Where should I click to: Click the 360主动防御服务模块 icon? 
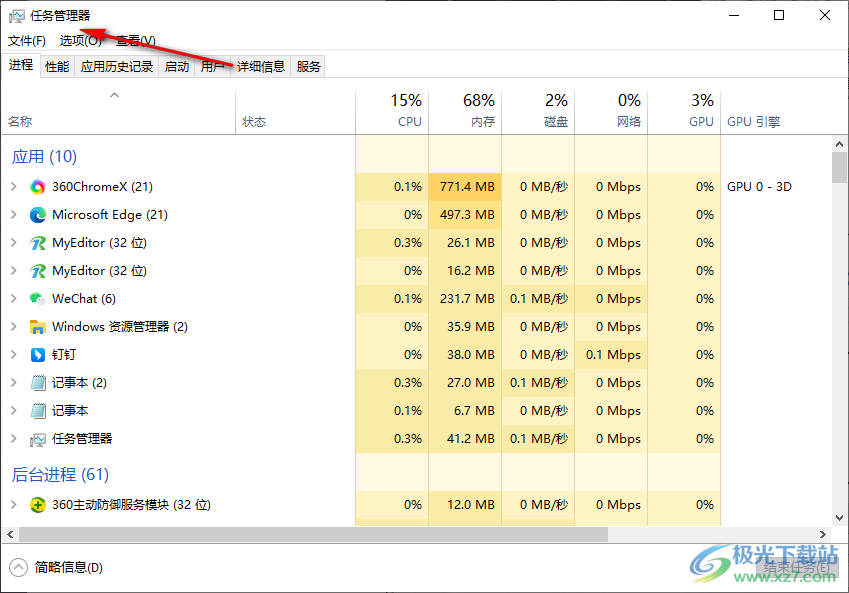click(38, 505)
